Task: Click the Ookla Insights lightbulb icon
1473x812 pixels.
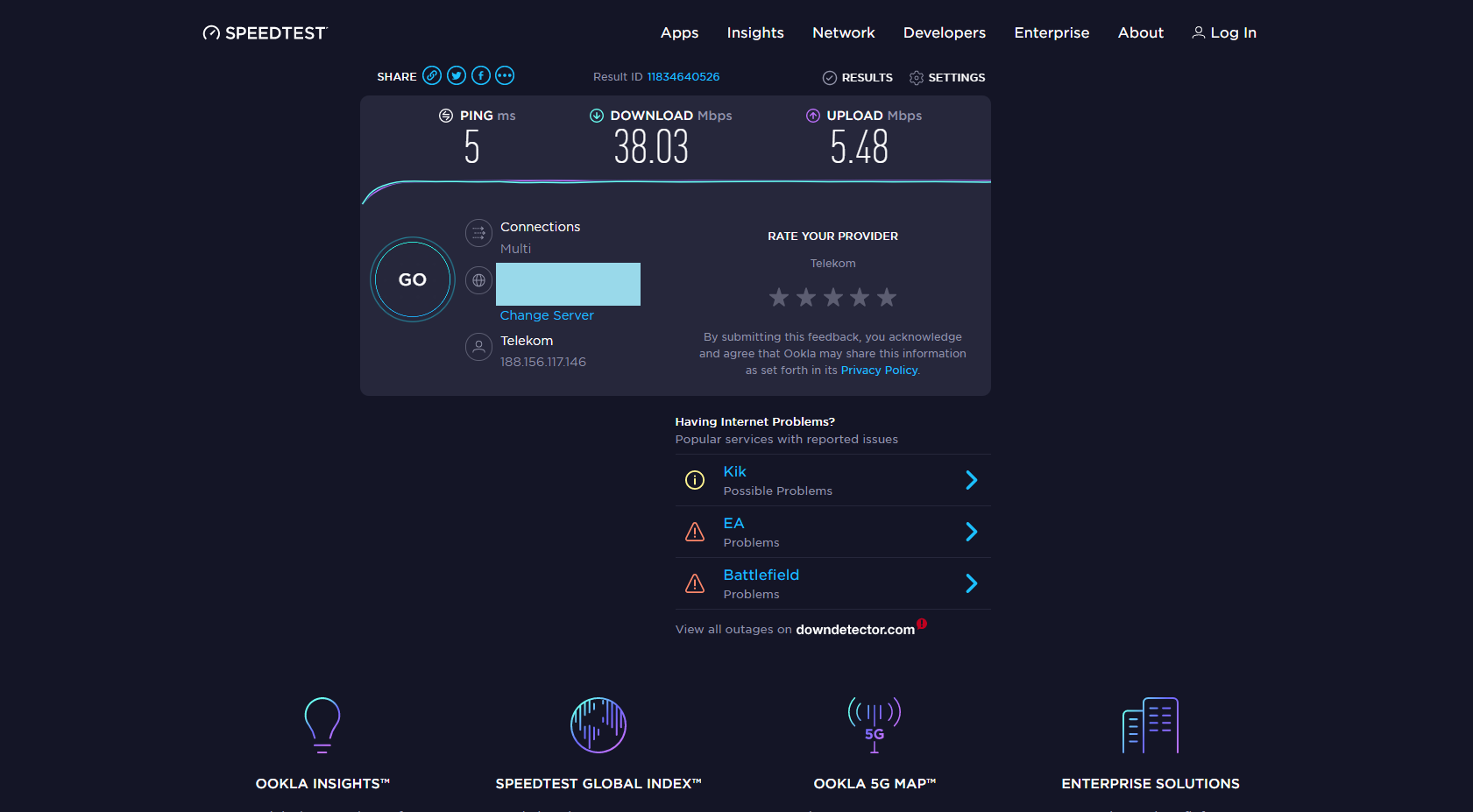Action: point(322,725)
